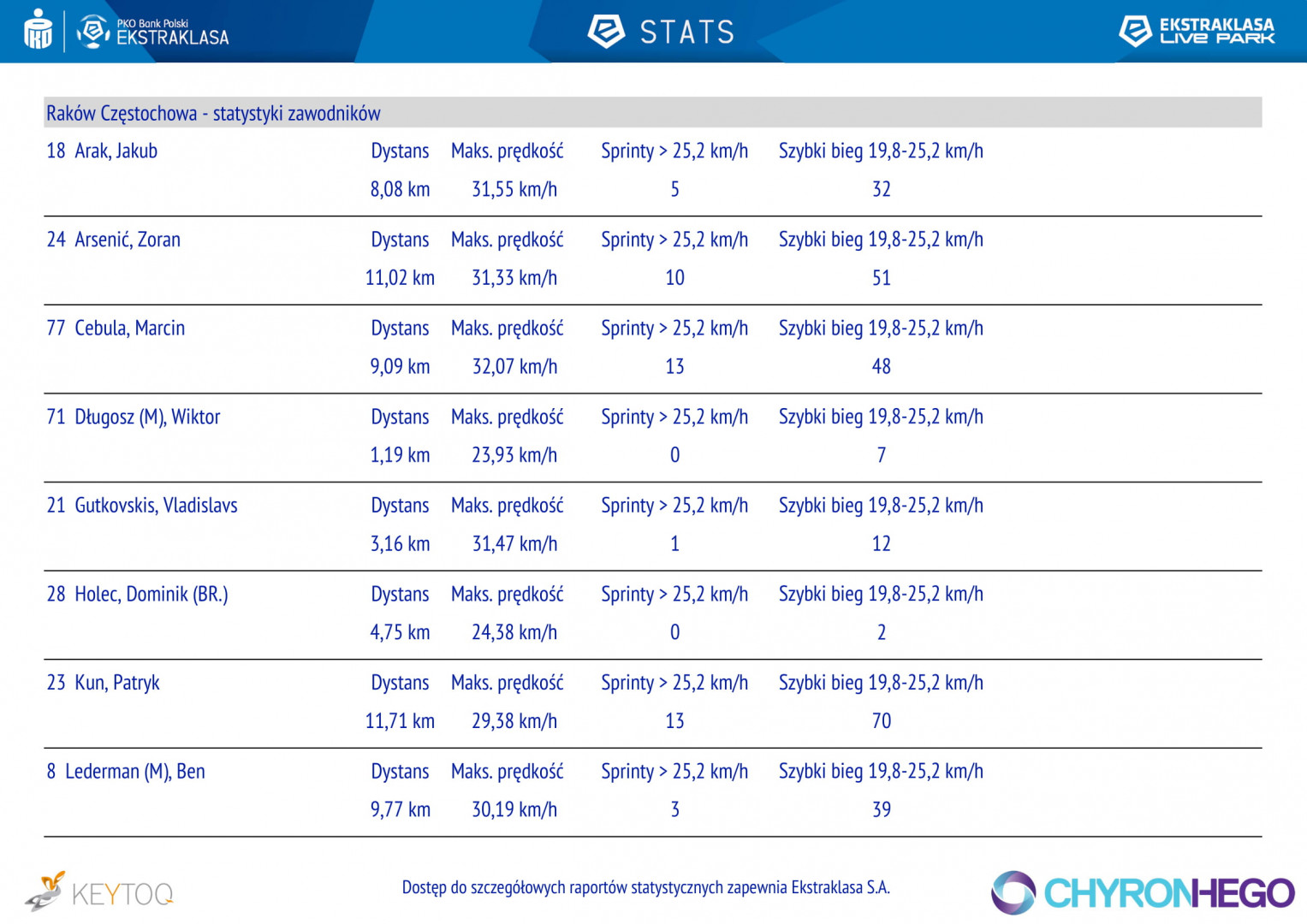Viewport: 1307px width, 924px height.
Task: Click player 21 Gutkovskis, Vladislavs
Action: pyautogui.click(x=141, y=506)
